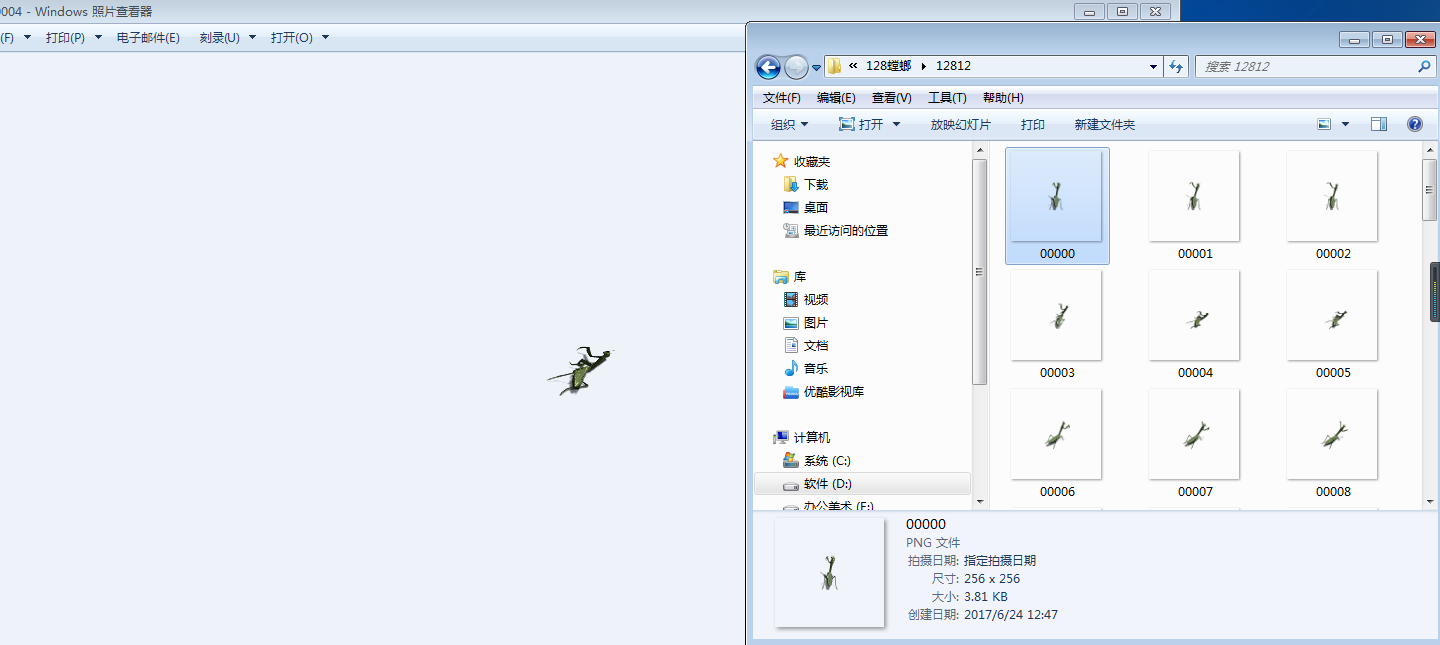
Task: Toggle the Explorer preview pane
Action: pos(1379,124)
